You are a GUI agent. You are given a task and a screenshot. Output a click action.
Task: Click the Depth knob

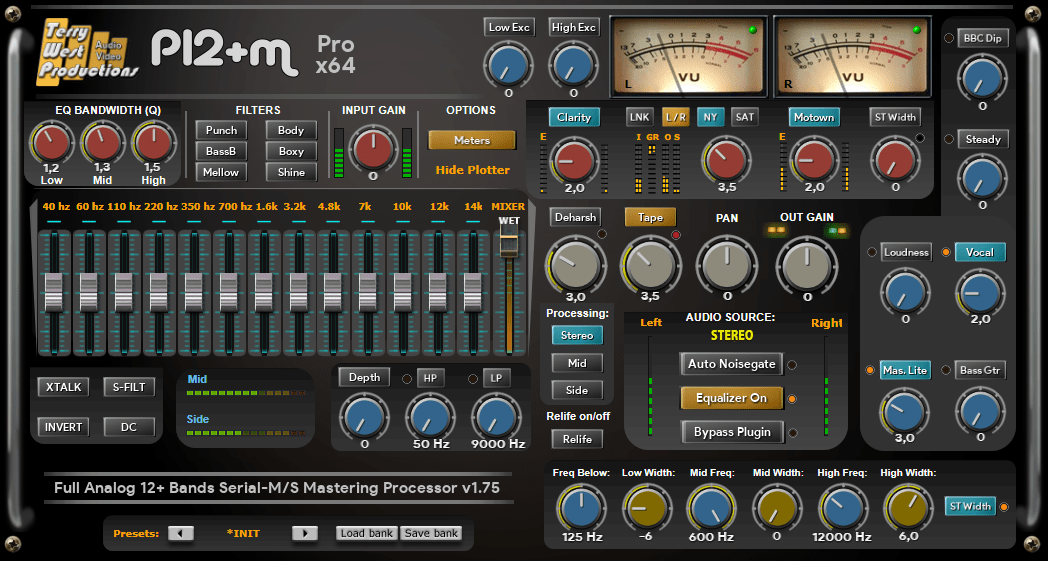pos(364,417)
